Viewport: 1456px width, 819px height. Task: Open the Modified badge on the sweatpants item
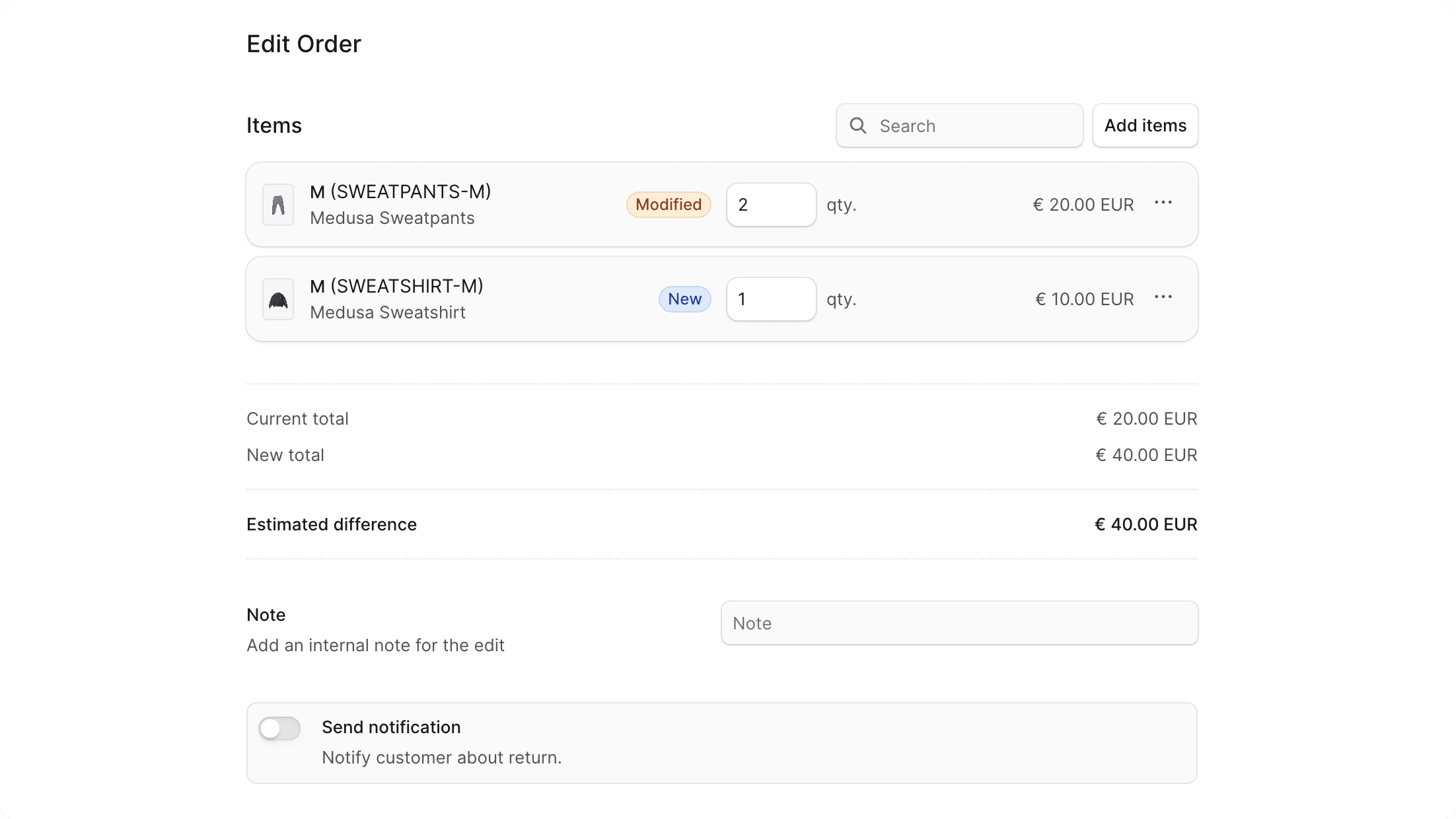668,204
